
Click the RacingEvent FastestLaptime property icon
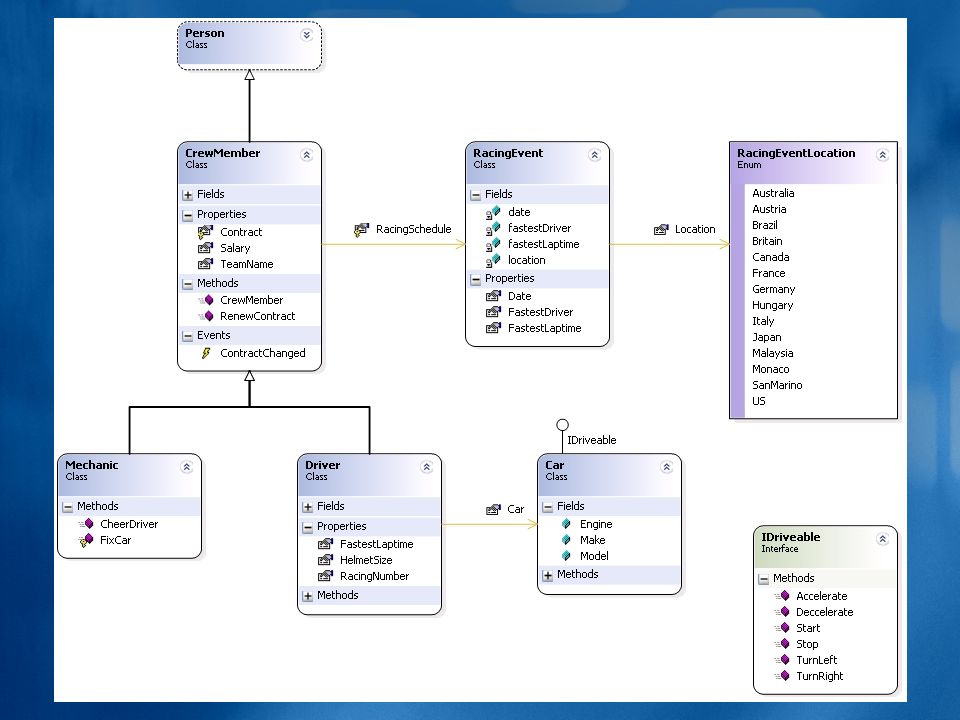pyautogui.click(x=493, y=328)
